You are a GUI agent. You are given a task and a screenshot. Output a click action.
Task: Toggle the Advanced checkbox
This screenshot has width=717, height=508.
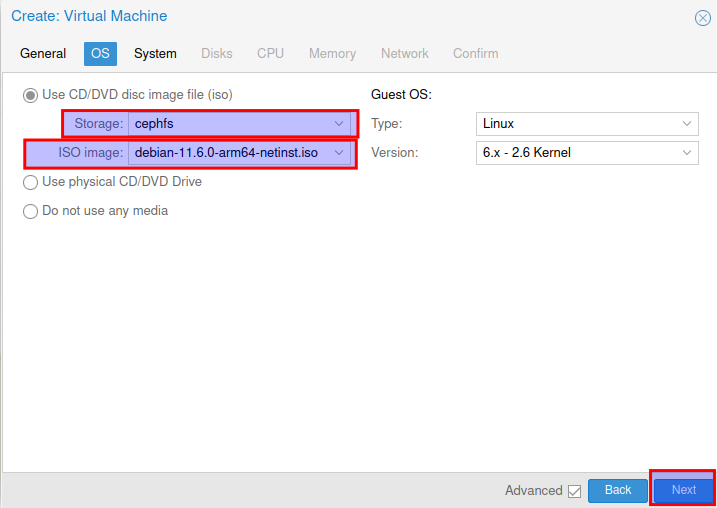[x=574, y=491]
